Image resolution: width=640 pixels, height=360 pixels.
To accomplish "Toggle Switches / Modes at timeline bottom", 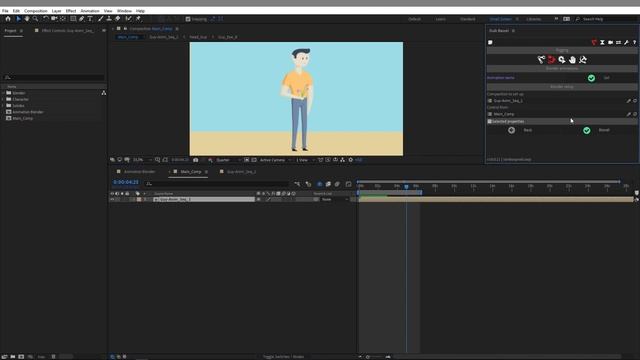I will 283,357.
